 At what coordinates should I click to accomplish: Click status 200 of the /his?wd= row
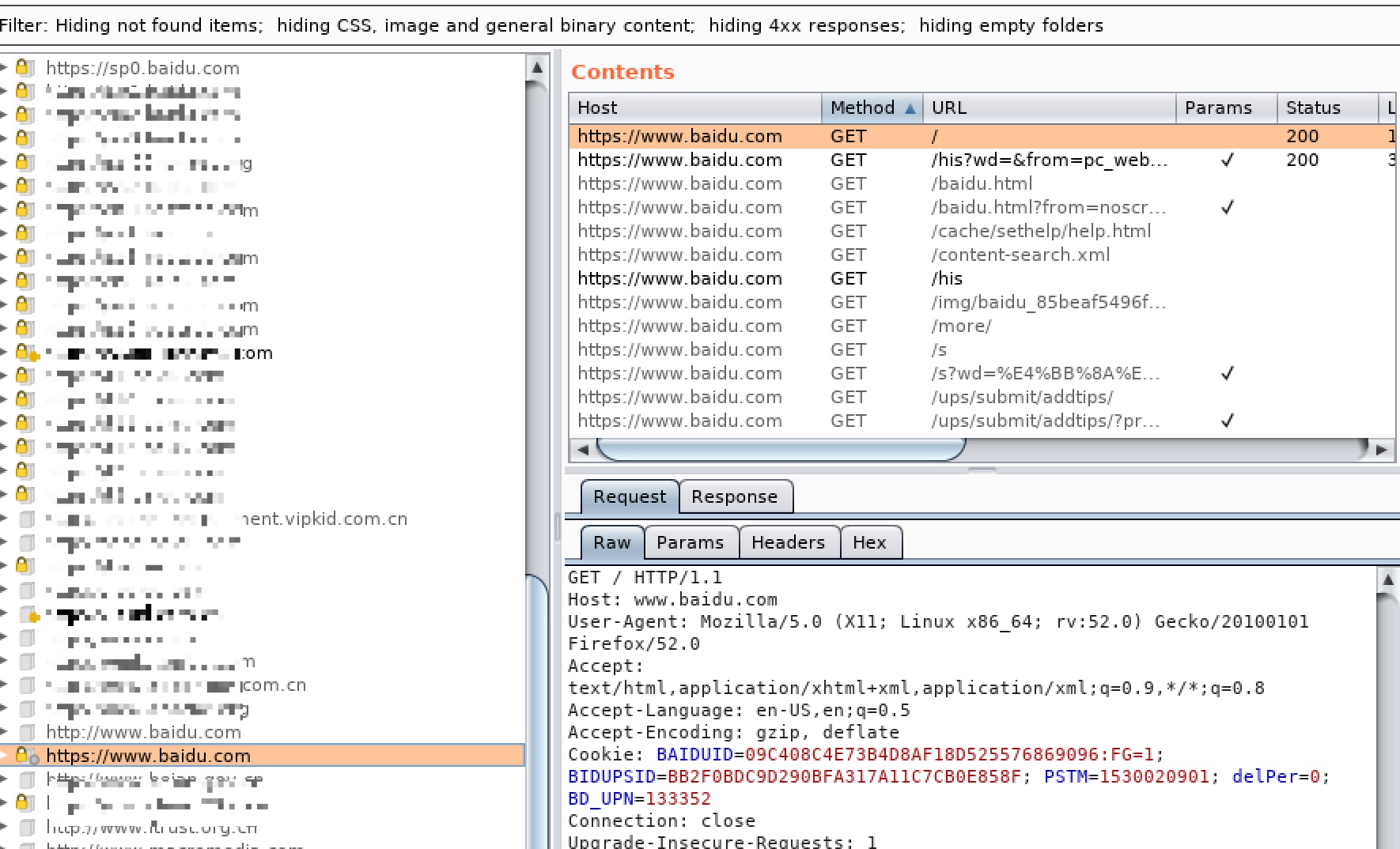[1303, 160]
